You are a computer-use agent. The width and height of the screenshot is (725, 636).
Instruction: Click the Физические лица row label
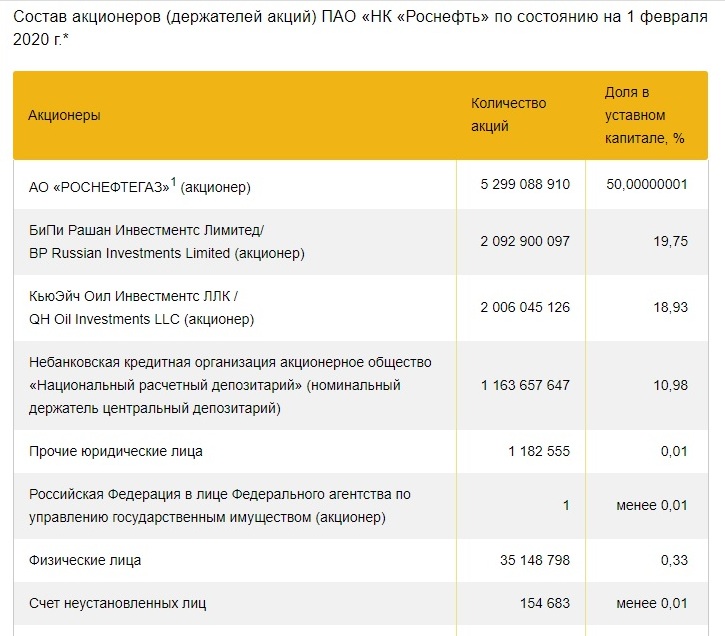85,560
